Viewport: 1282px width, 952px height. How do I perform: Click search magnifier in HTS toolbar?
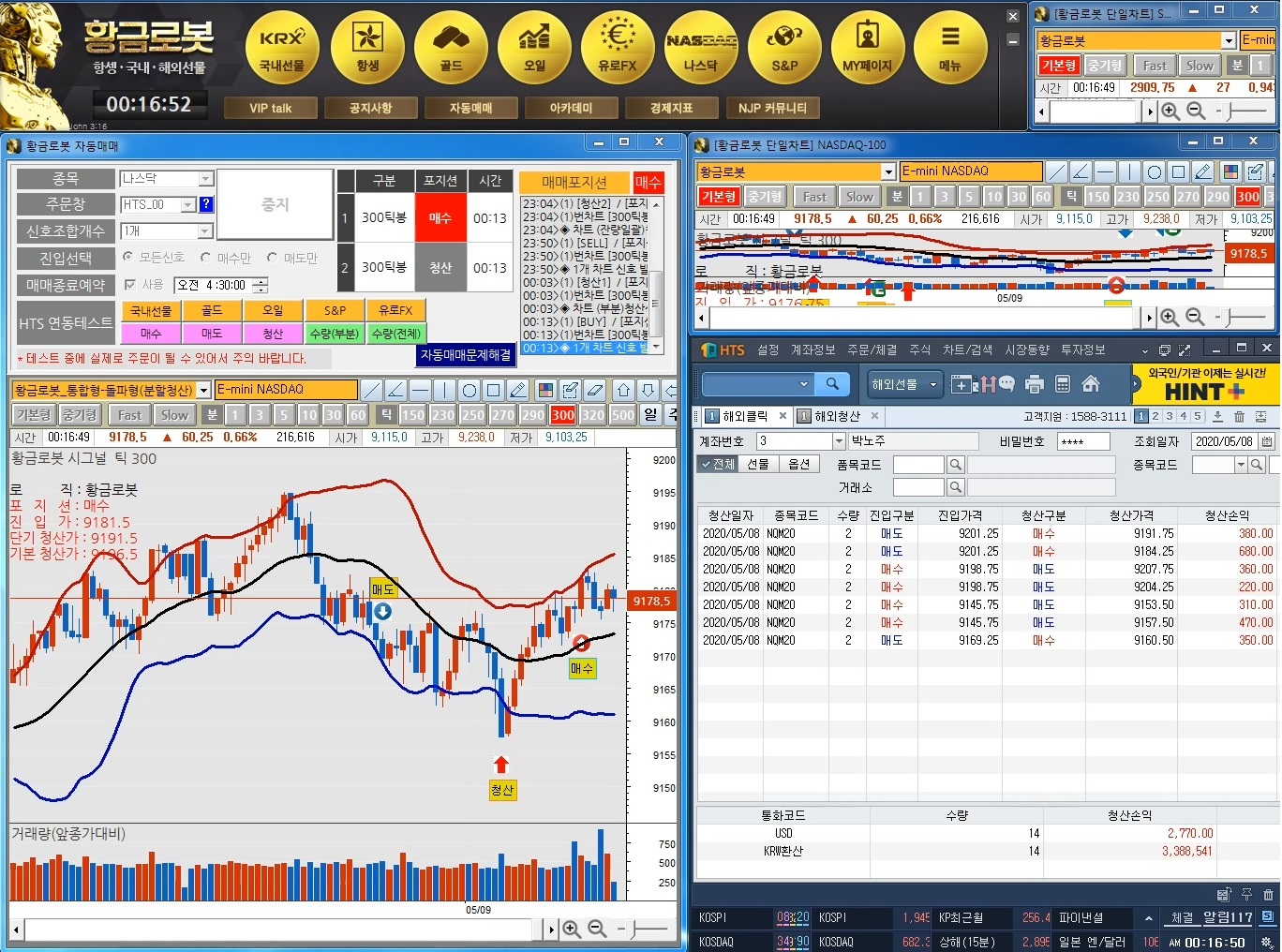(832, 384)
